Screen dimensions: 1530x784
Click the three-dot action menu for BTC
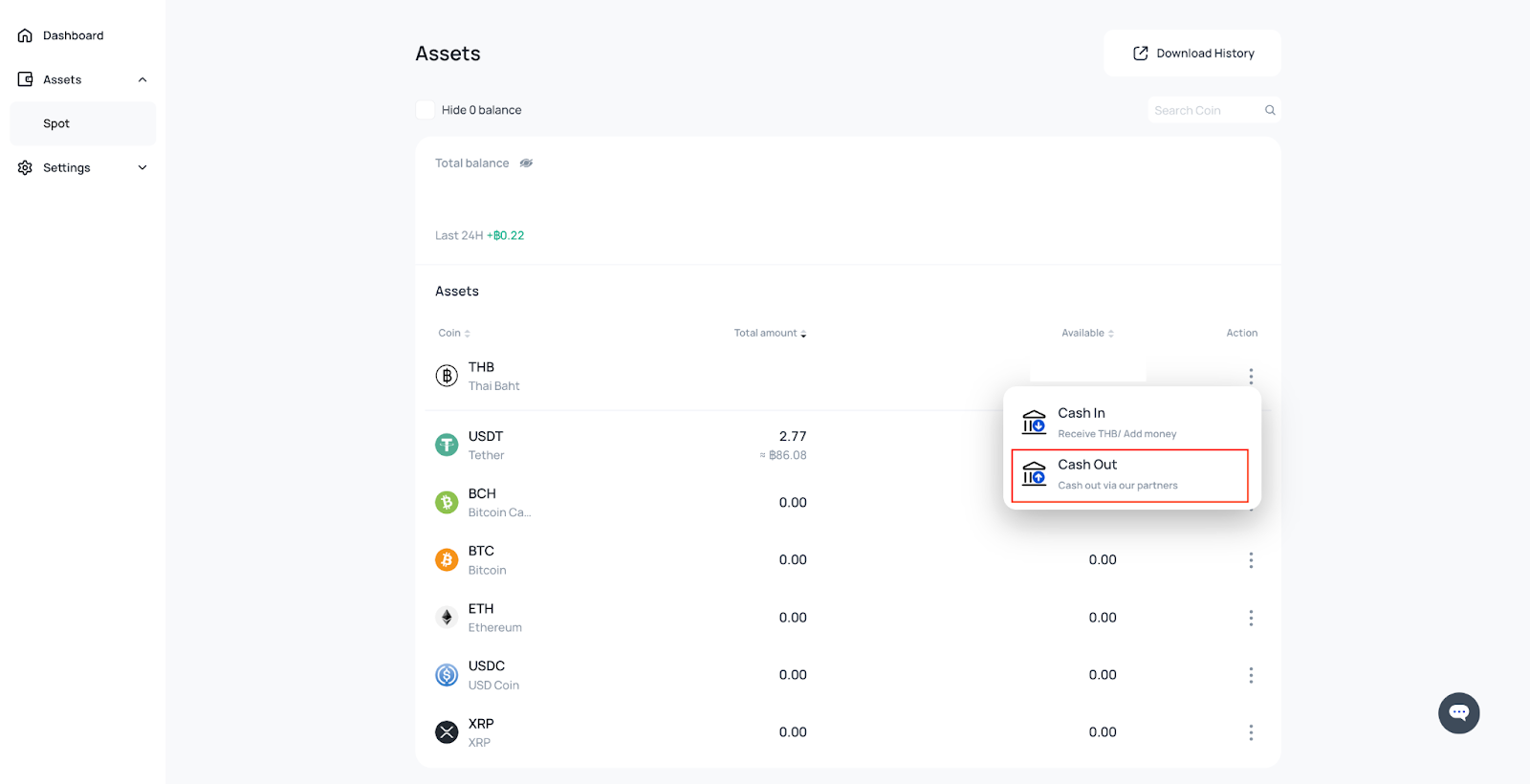(x=1250, y=560)
